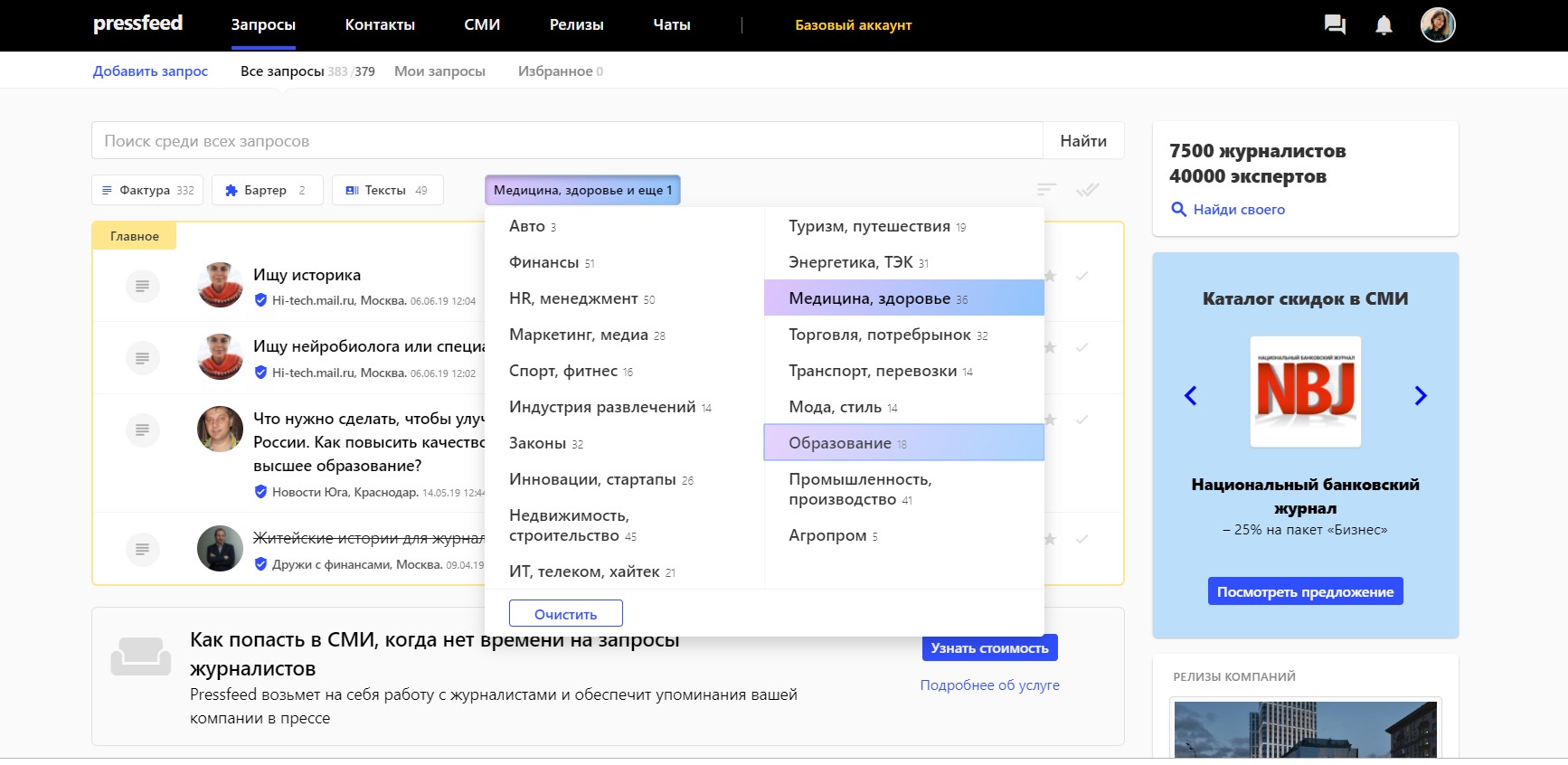Switch to Мои запросы tab
This screenshot has width=1568, height=765.
[x=439, y=71]
